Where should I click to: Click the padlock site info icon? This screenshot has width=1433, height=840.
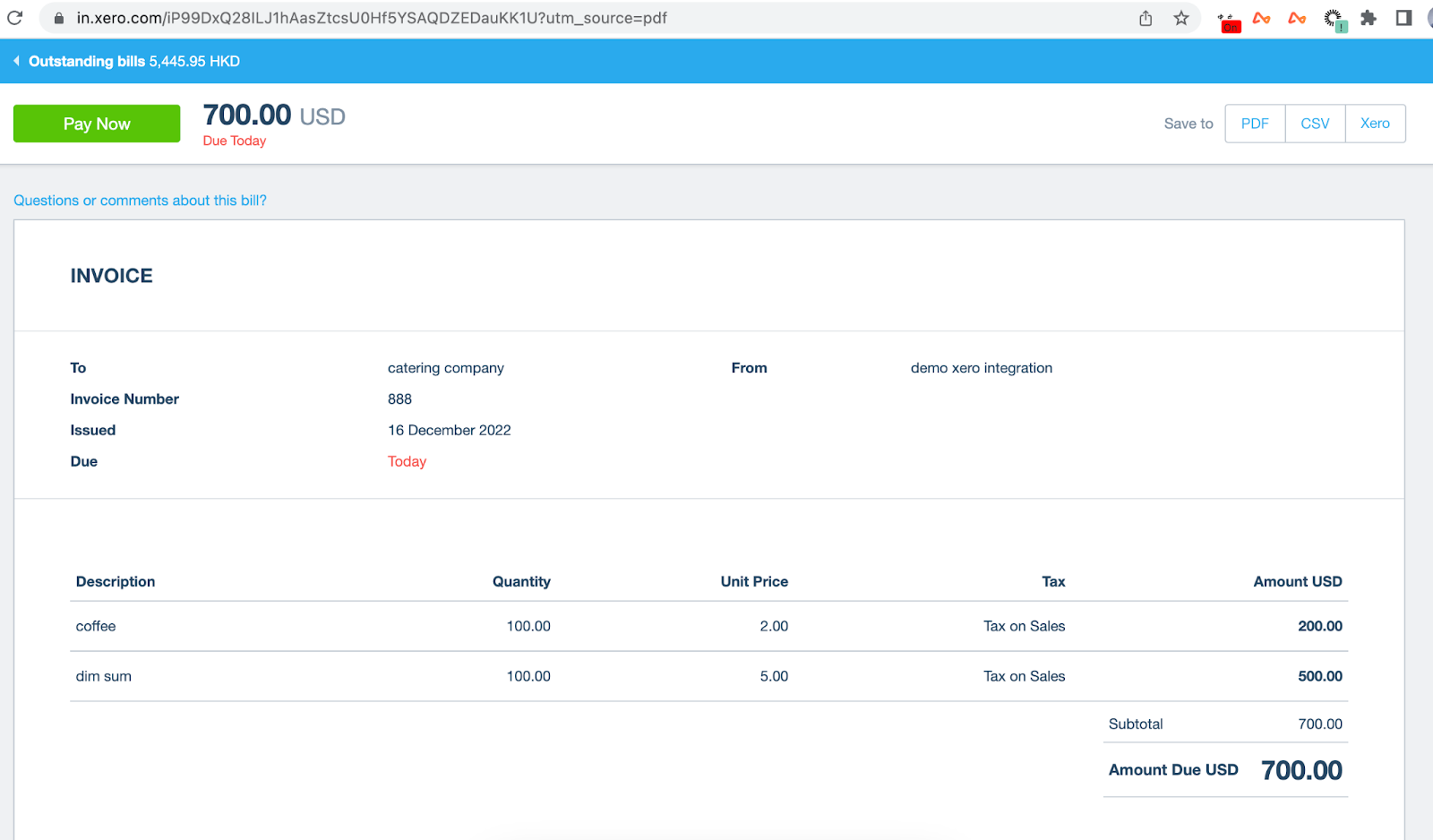point(59,18)
